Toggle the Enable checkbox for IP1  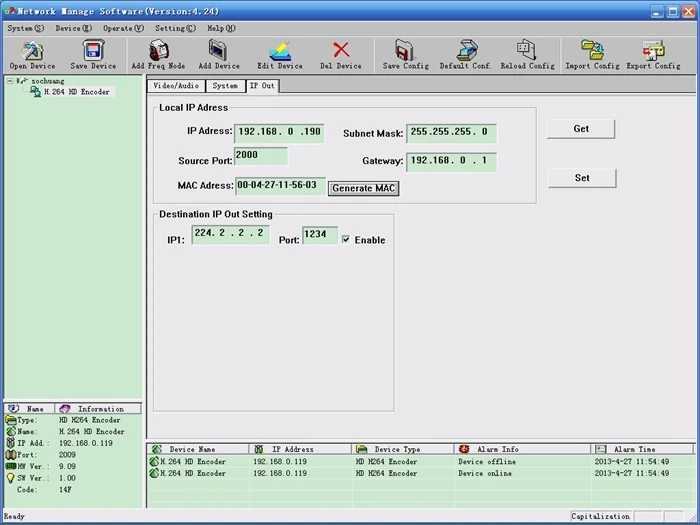pyautogui.click(x=346, y=240)
